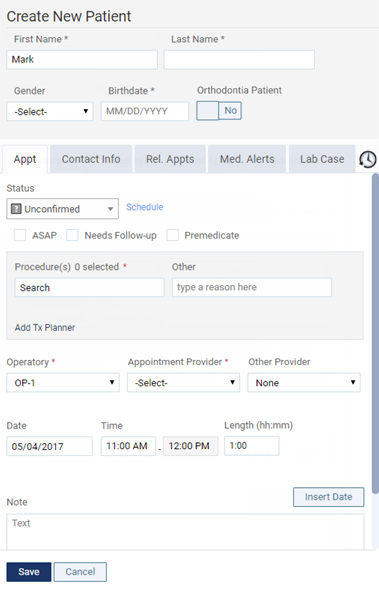Open the Med. Alerts tab

pos(247,159)
